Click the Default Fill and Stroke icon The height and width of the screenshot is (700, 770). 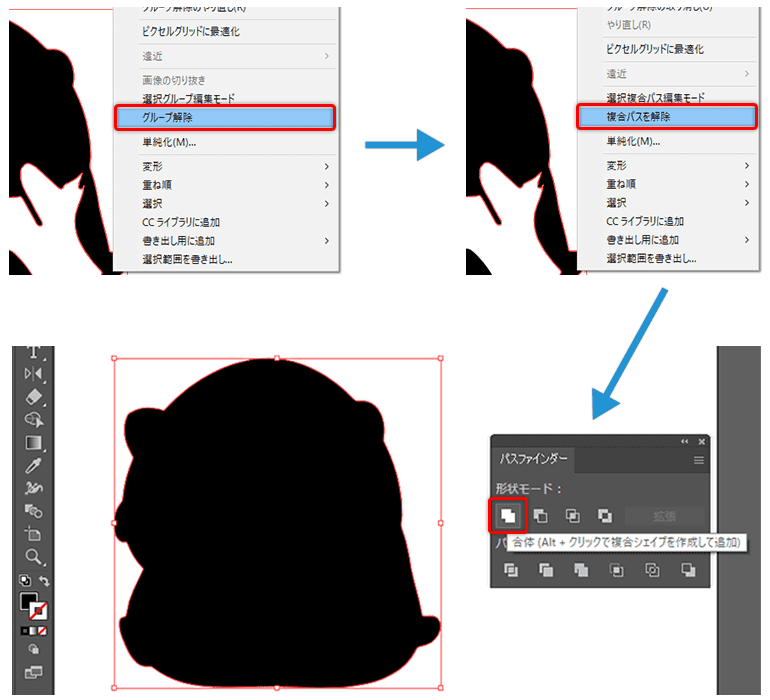pos(25,580)
